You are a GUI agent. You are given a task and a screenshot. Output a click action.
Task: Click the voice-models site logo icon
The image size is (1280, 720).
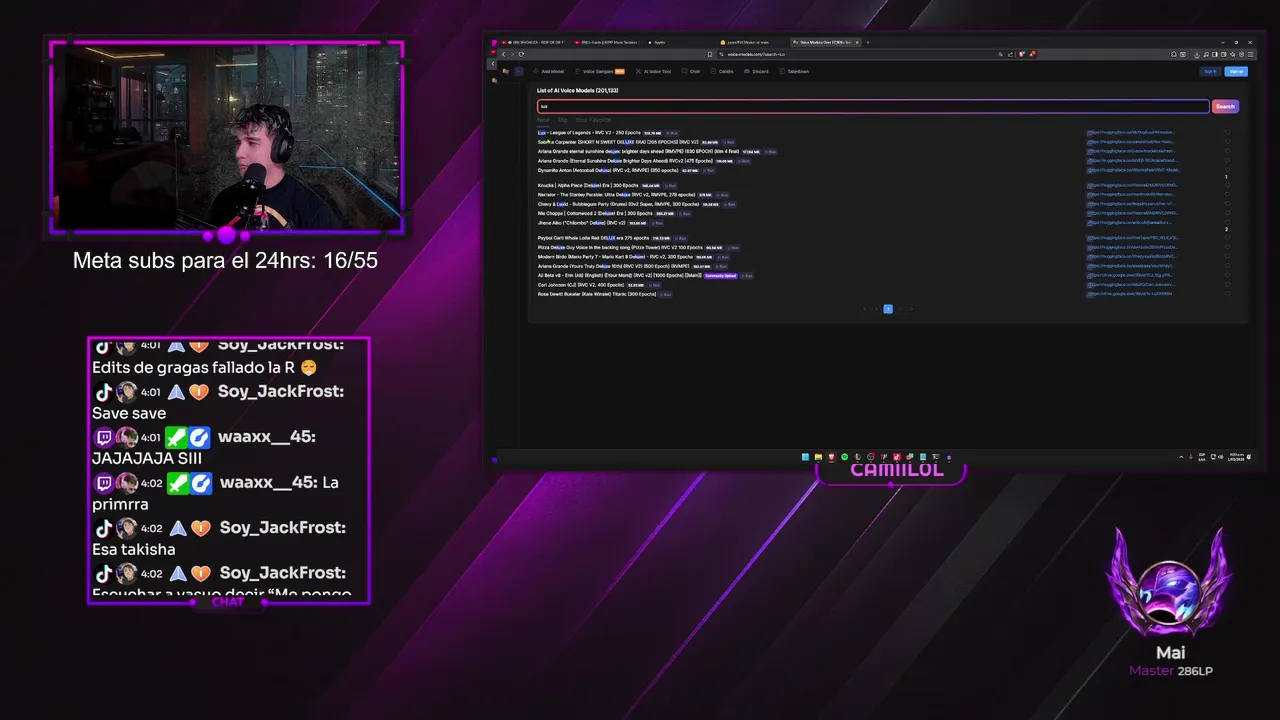pyautogui.click(x=506, y=71)
